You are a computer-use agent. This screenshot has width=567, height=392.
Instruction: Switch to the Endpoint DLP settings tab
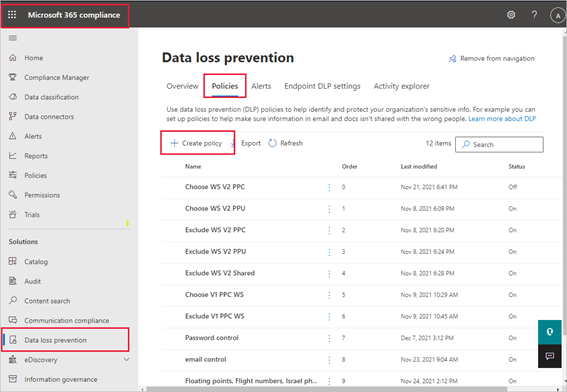click(322, 86)
